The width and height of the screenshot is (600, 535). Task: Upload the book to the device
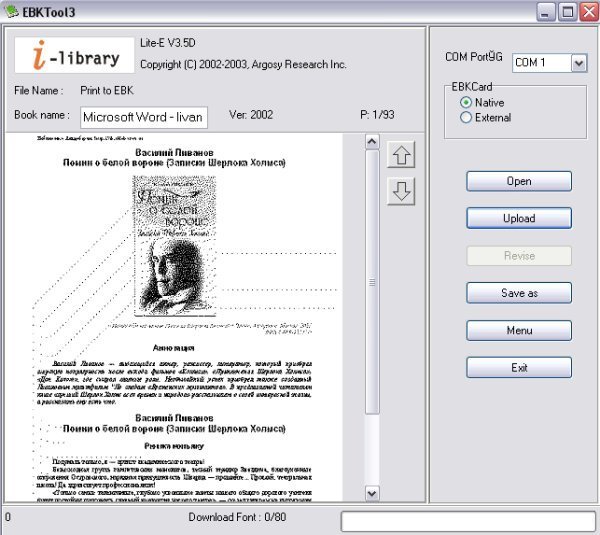[519, 218]
